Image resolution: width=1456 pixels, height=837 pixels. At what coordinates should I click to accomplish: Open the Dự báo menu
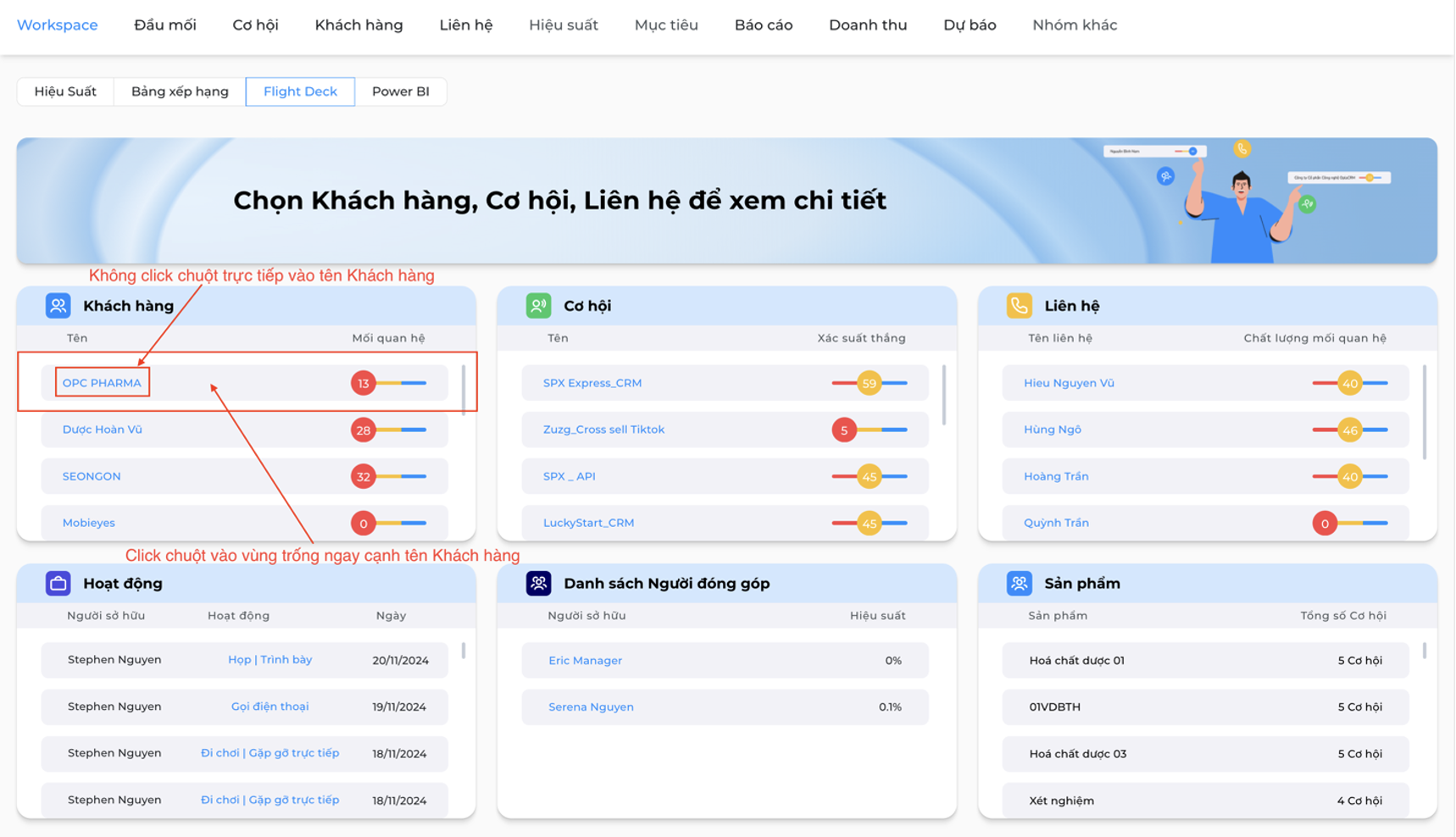tap(970, 25)
